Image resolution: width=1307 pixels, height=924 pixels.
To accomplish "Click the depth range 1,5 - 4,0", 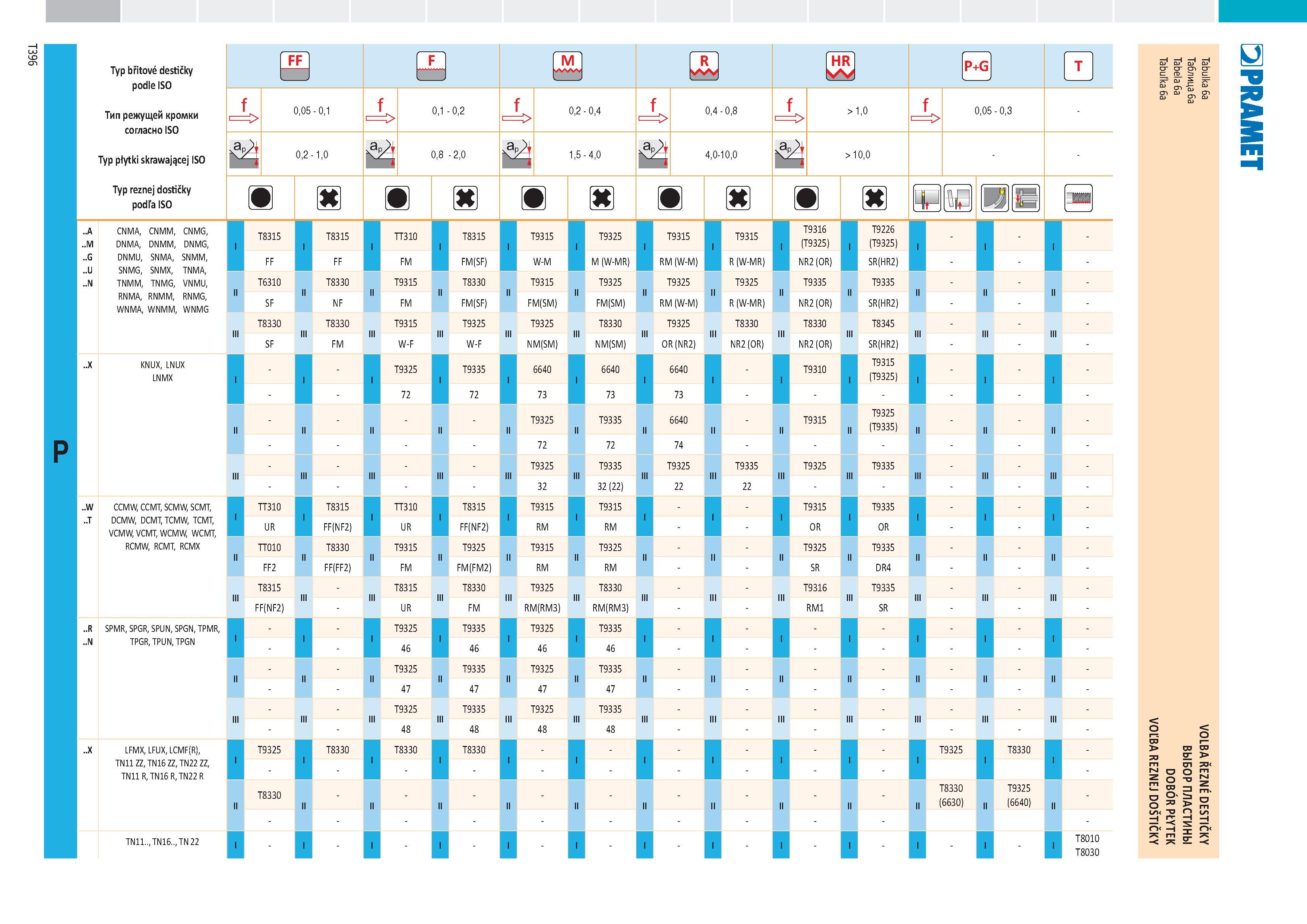I will coord(585,155).
